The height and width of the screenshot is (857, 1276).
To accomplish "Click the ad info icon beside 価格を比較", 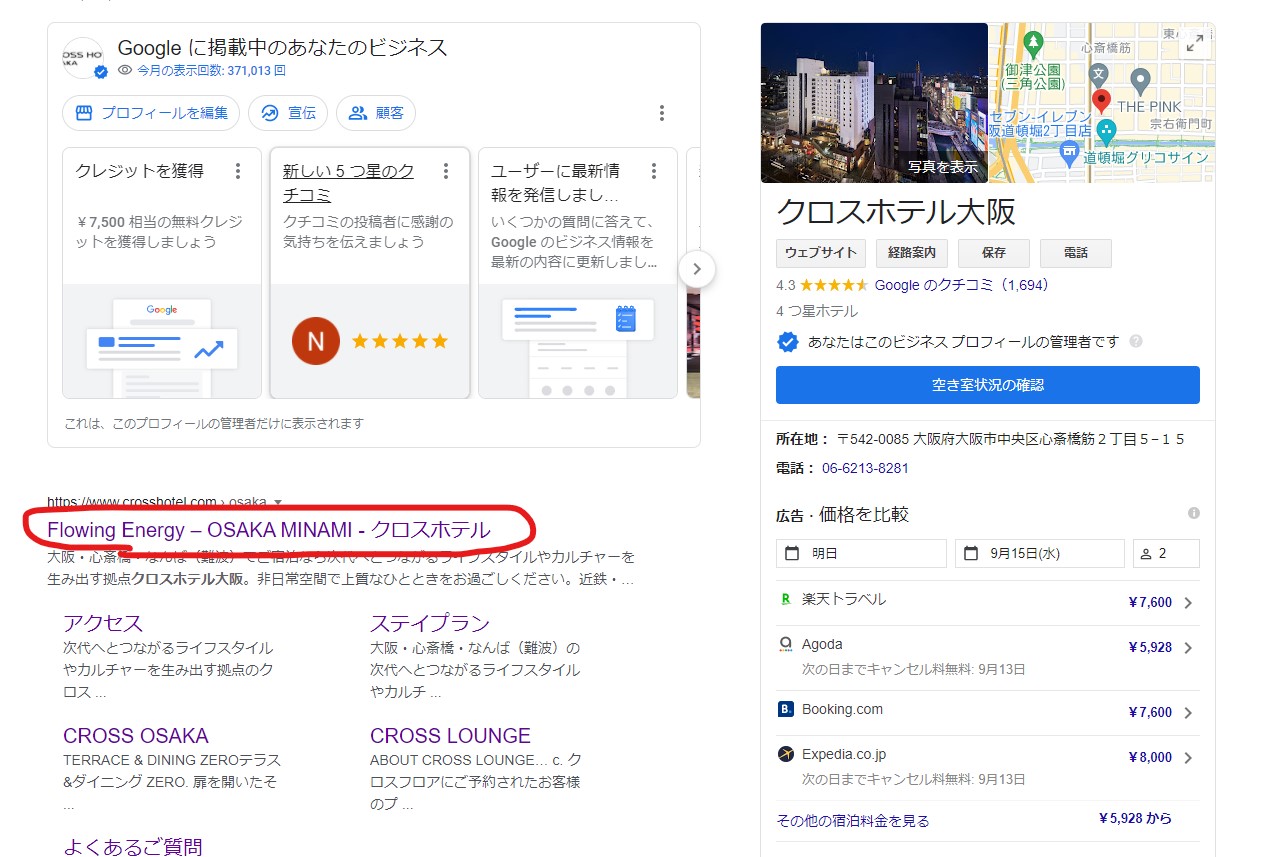I will click(x=1193, y=513).
